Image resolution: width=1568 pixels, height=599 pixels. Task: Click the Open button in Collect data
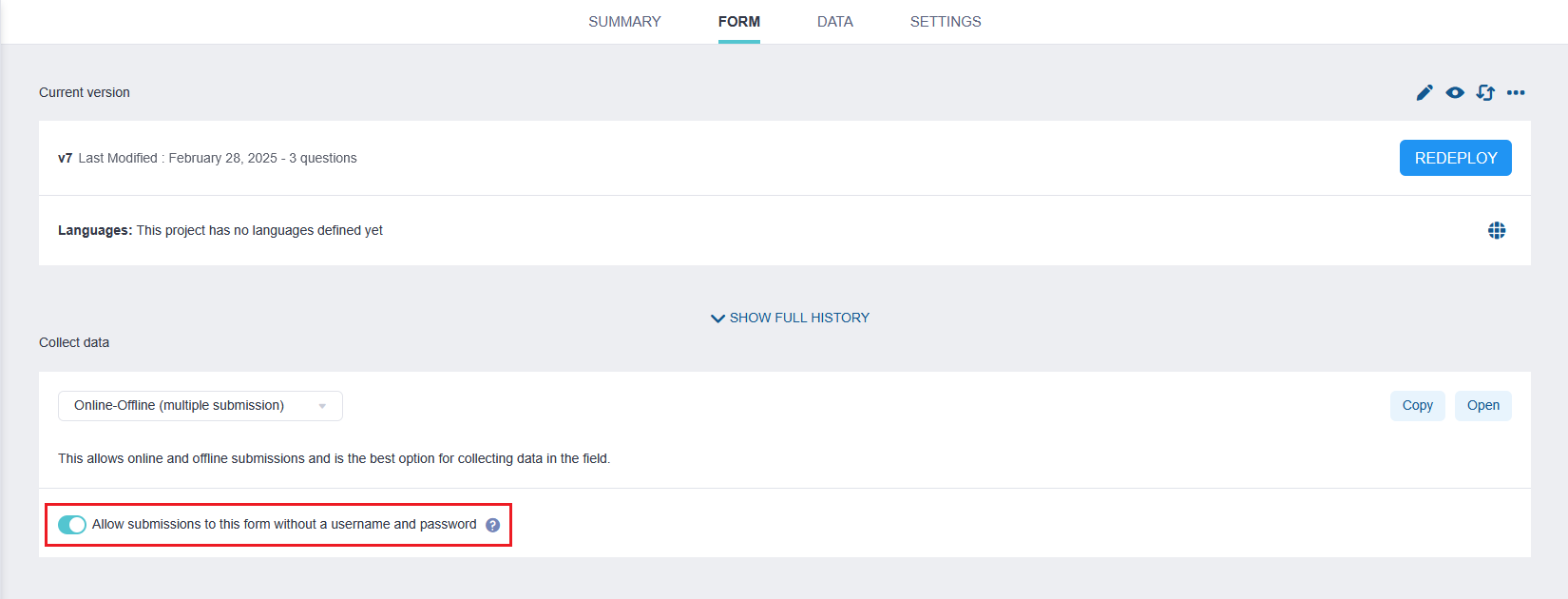(1482, 406)
